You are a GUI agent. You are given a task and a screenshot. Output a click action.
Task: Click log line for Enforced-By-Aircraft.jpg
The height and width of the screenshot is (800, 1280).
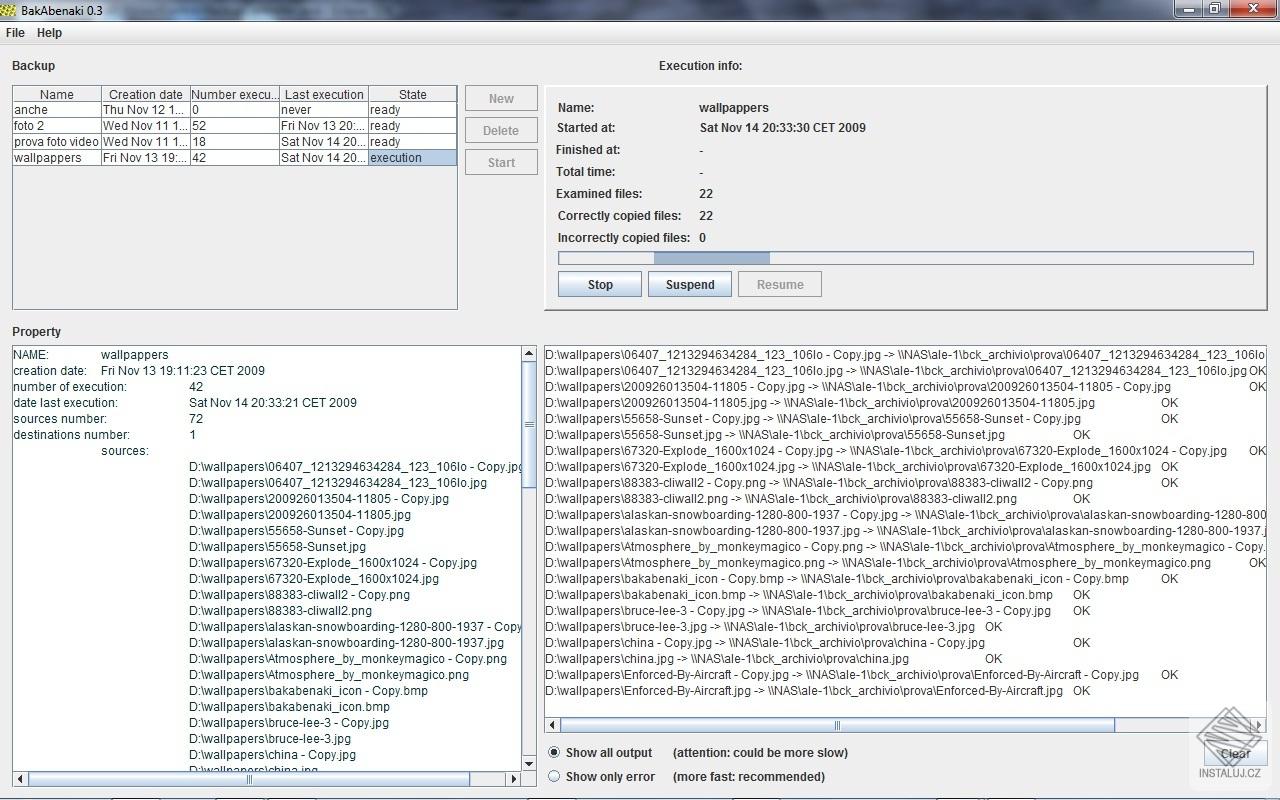click(x=817, y=690)
